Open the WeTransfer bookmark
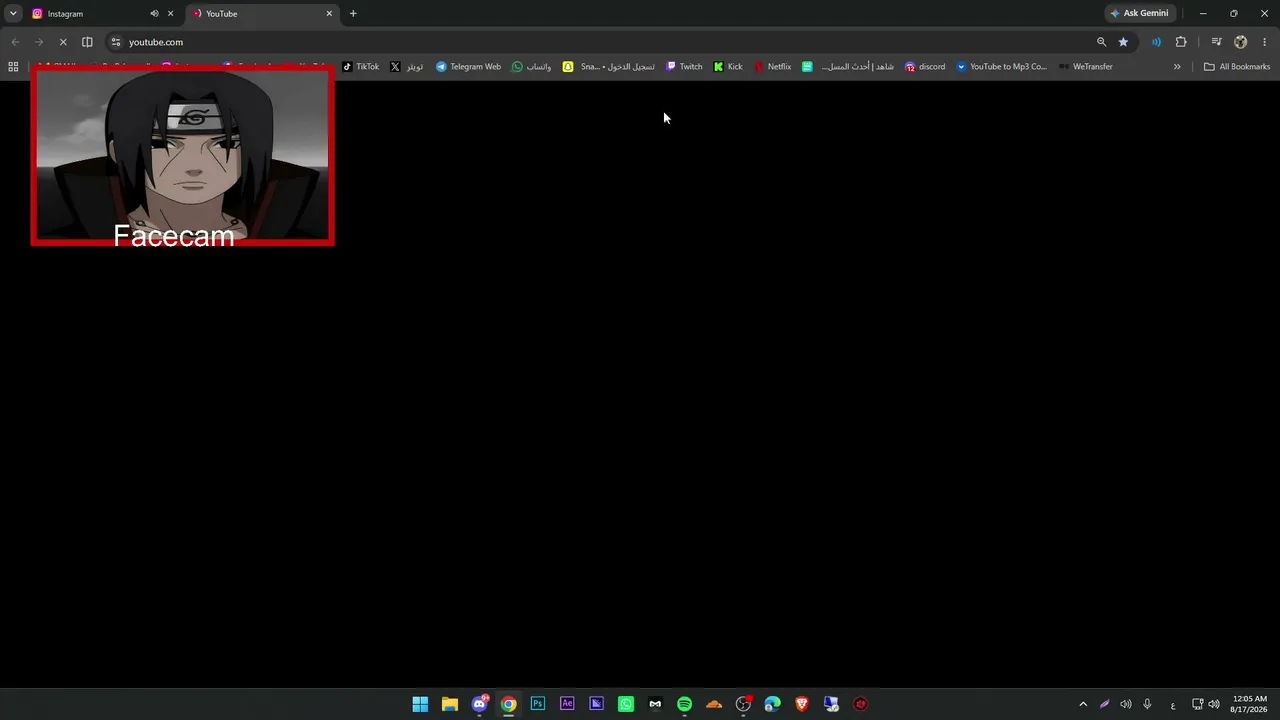1280x720 pixels. [x=1085, y=67]
